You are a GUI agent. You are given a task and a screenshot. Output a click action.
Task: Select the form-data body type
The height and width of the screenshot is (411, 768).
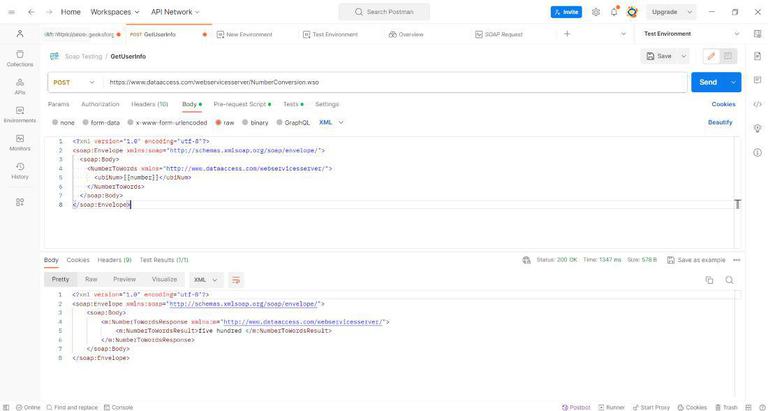pos(101,122)
